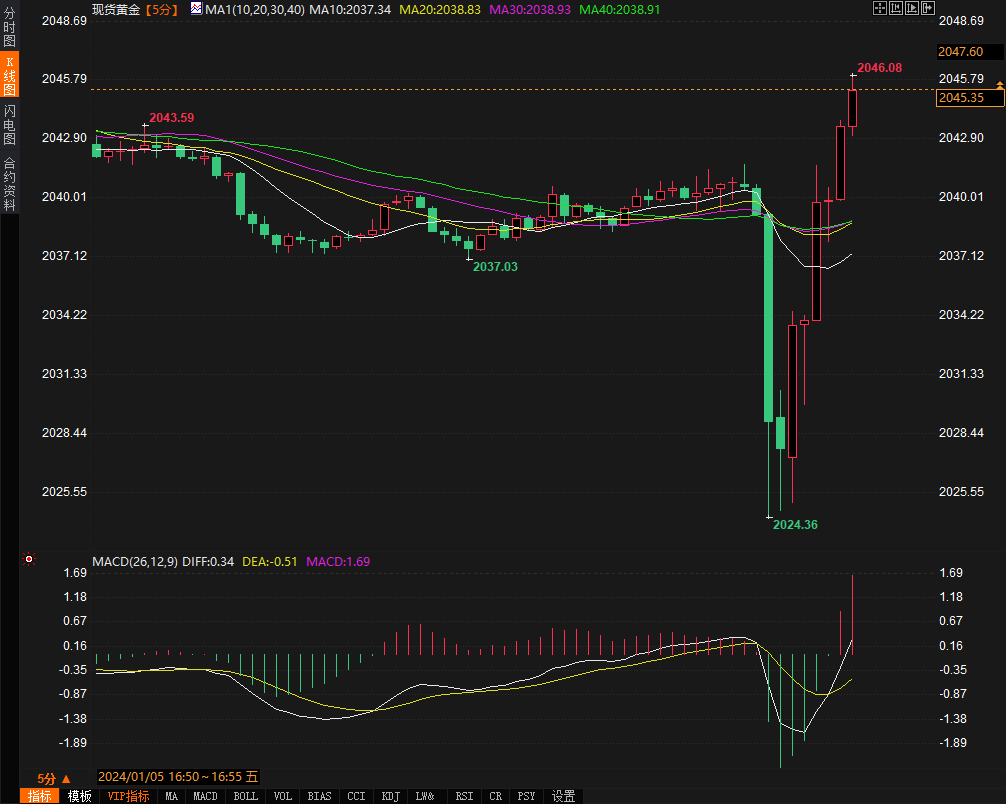Select the KDJ indicator

click(x=390, y=796)
